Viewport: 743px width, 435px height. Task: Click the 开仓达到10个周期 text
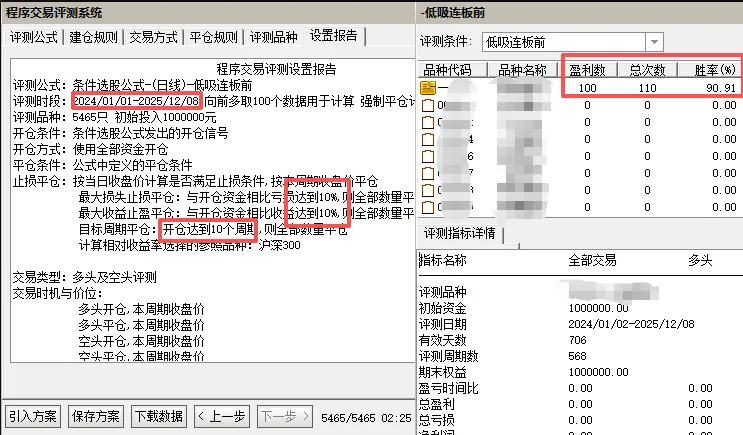coord(208,229)
